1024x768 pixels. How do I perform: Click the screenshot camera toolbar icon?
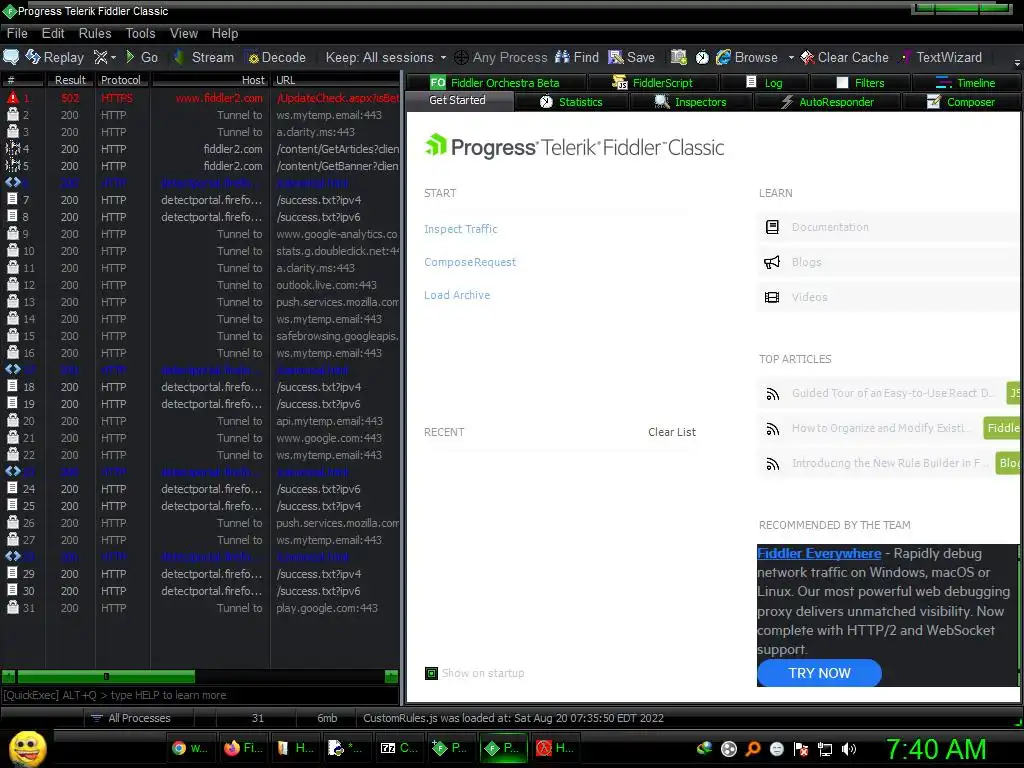pyautogui.click(x=679, y=57)
